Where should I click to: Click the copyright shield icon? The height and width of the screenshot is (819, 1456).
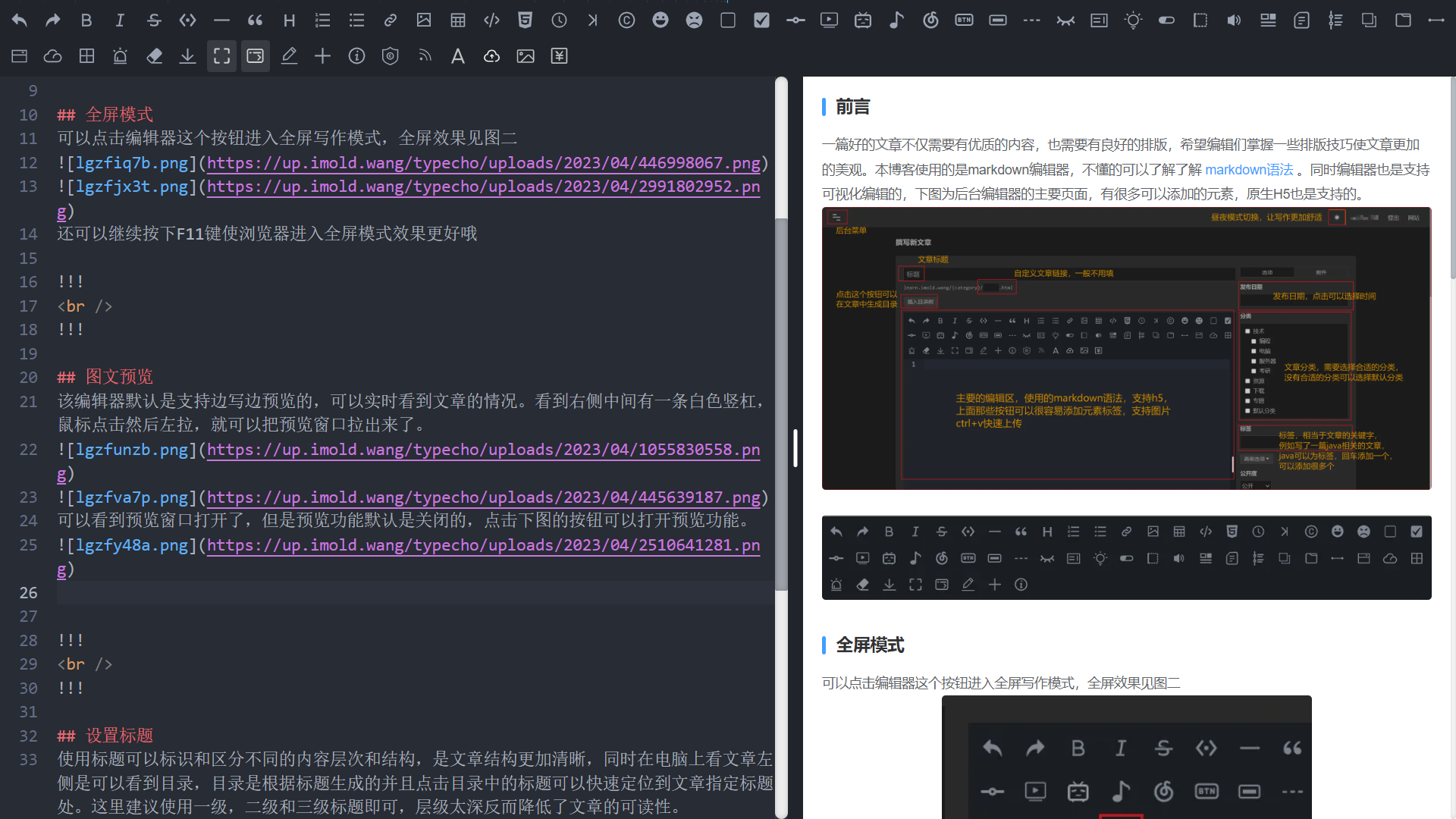(390, 55)
